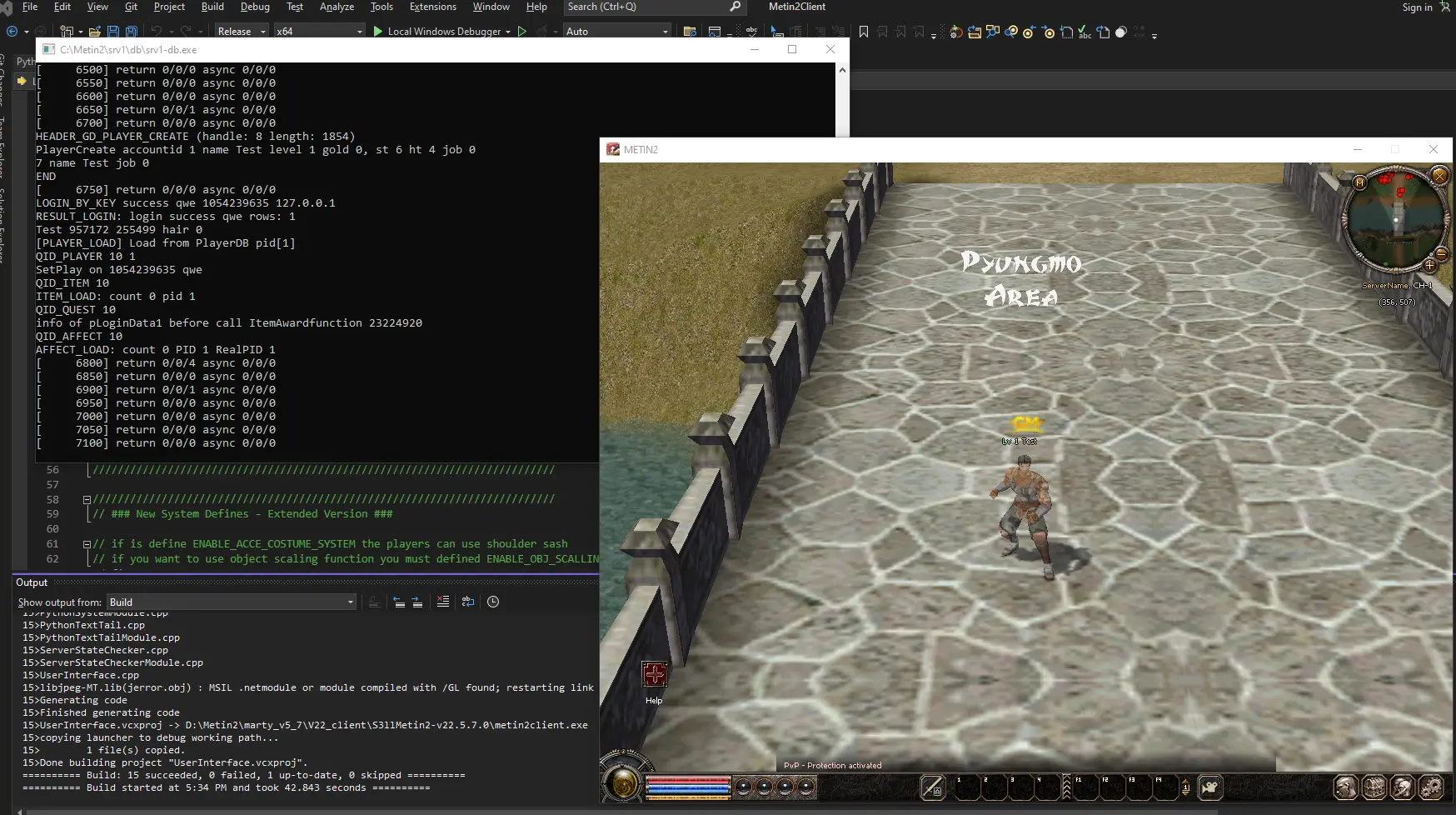The width and height of the screenshot is (1456, 815).
Task: Open the inventory chest icon in game hotbar
Action: 1374,787
